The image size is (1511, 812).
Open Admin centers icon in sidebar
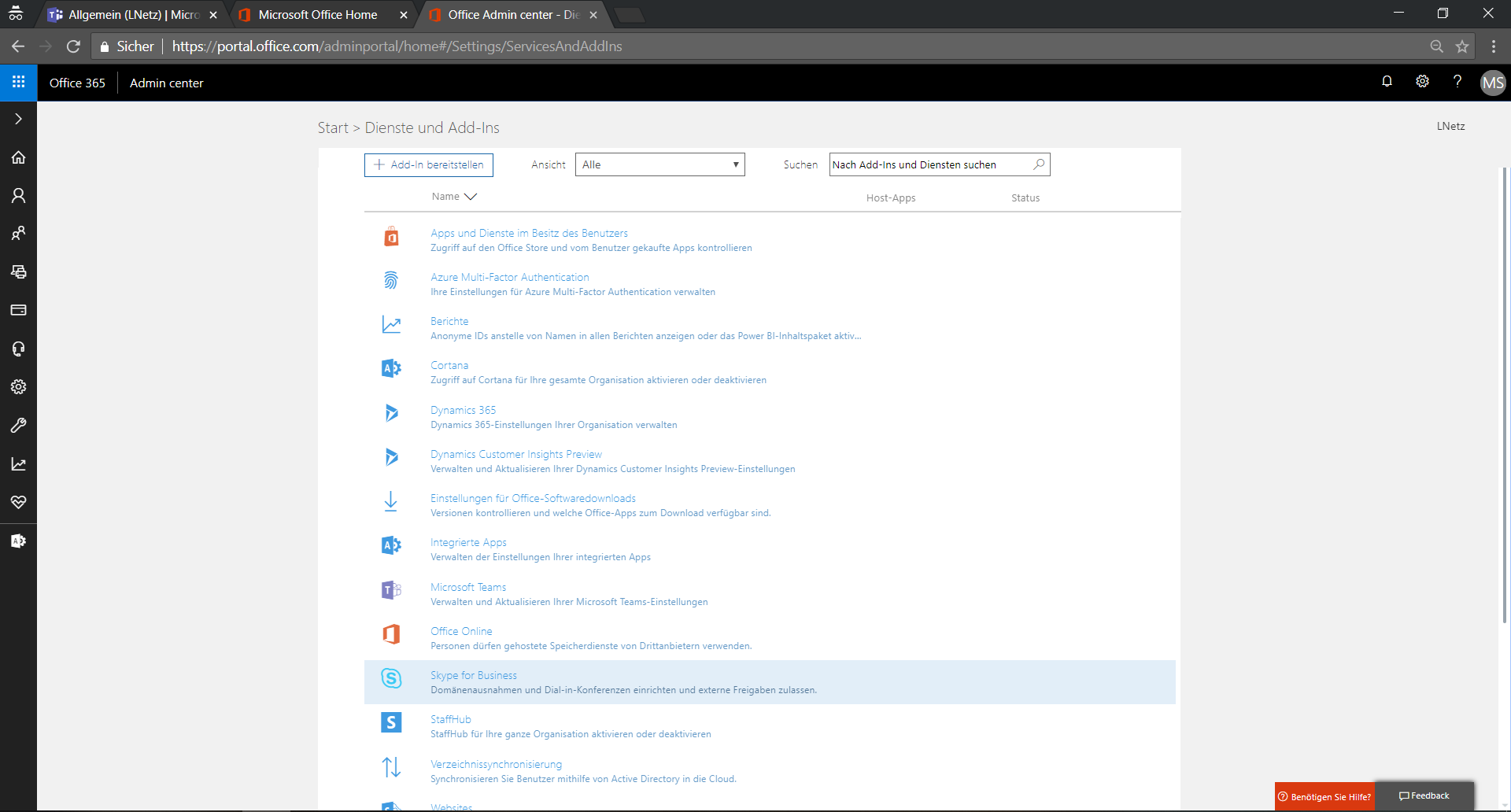coord(18,541)
